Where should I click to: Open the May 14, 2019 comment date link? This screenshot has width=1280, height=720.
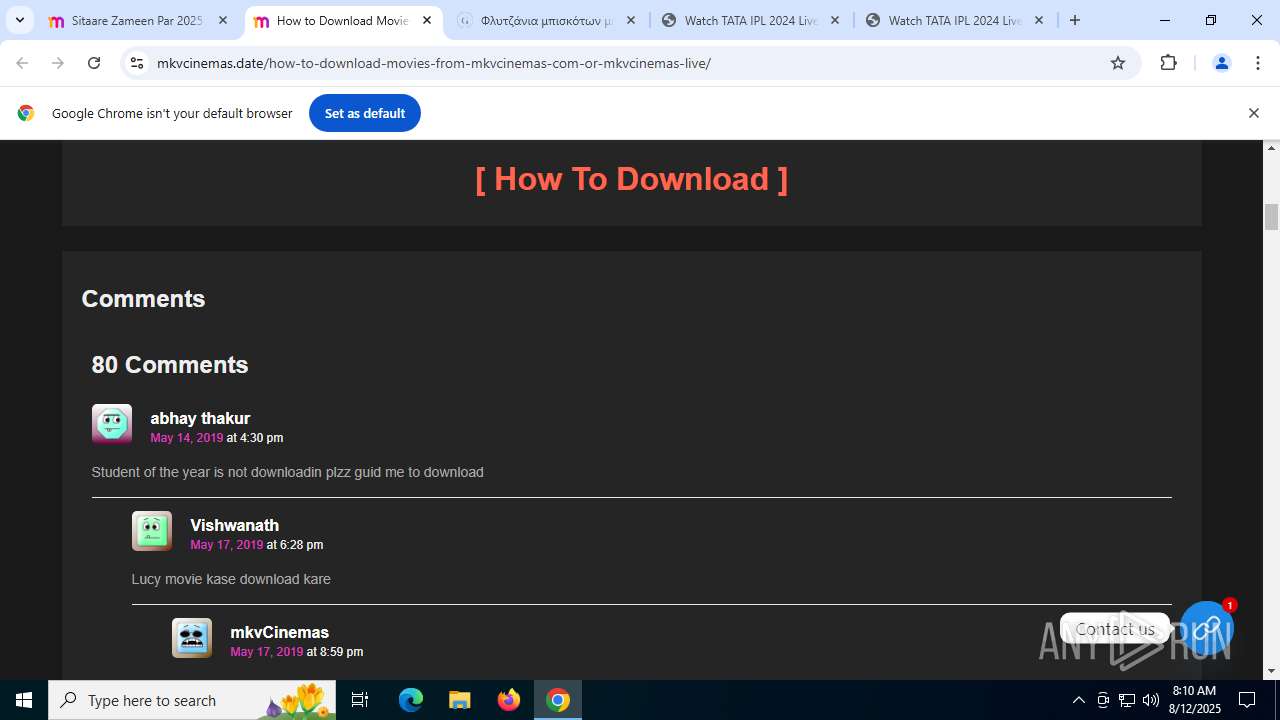pyautogui.click(x=187, y=438)
